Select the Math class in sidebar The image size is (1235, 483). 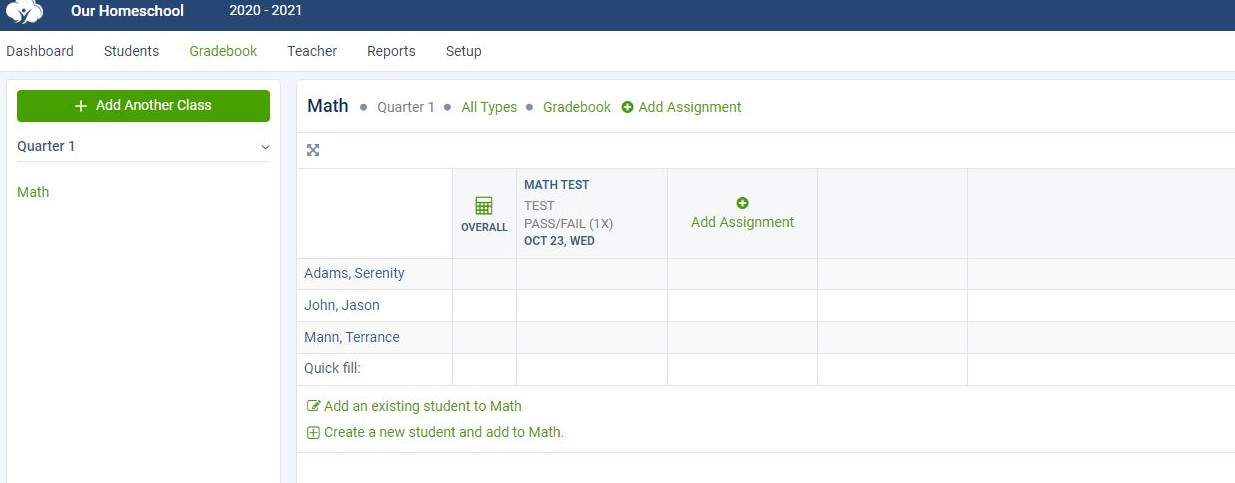tap(33, 192)
